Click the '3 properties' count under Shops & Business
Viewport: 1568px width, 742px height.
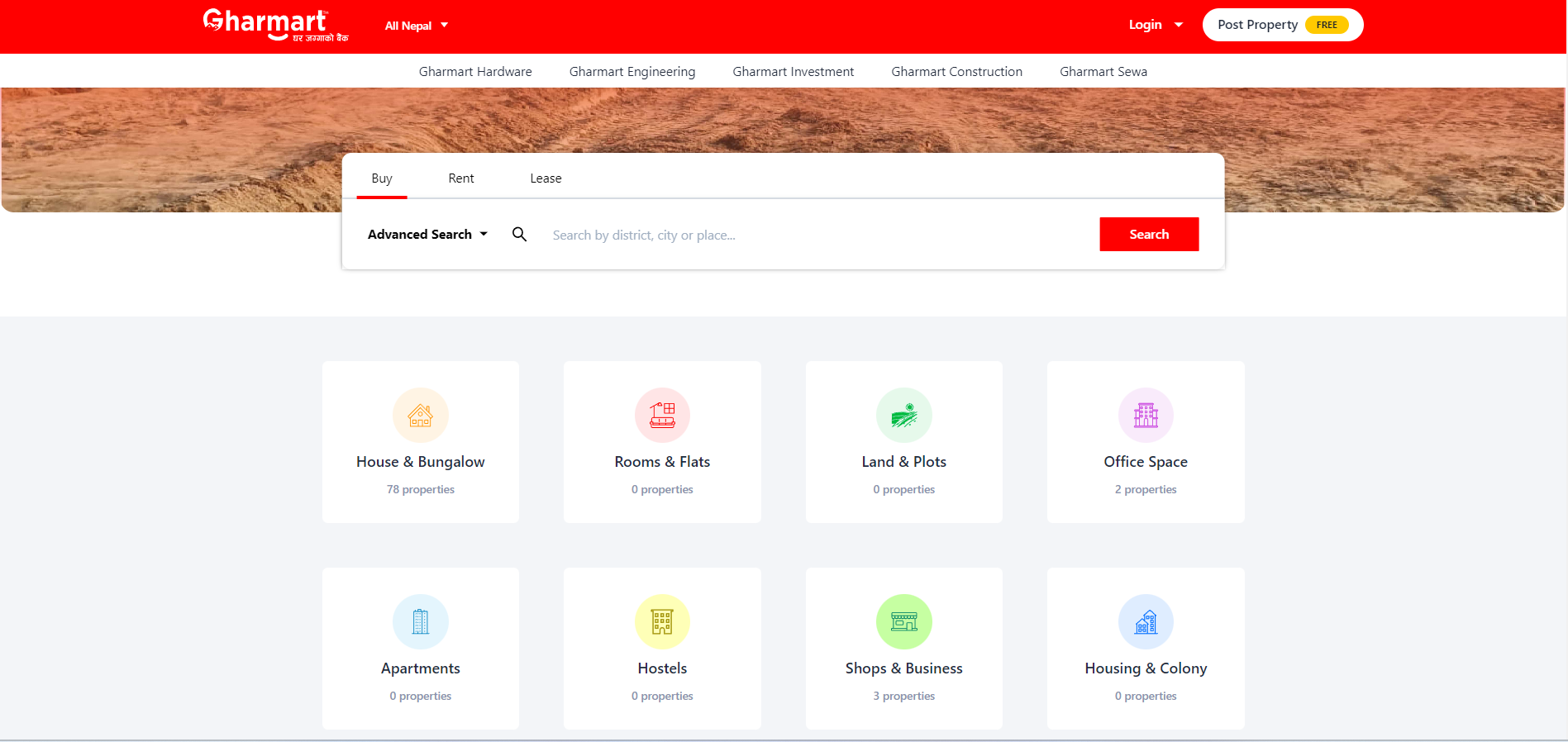pos(904,696)
